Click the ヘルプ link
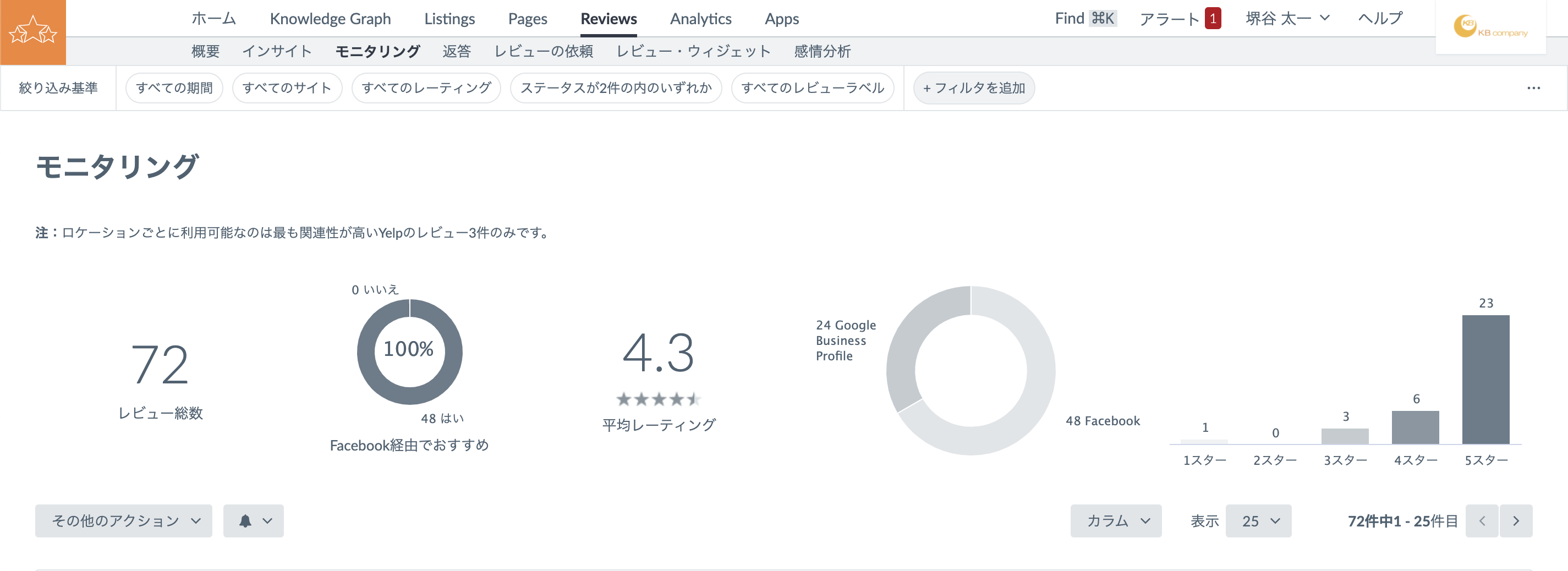The height and width of the screenshot is (571, 1568). [x=1380, y=18]
